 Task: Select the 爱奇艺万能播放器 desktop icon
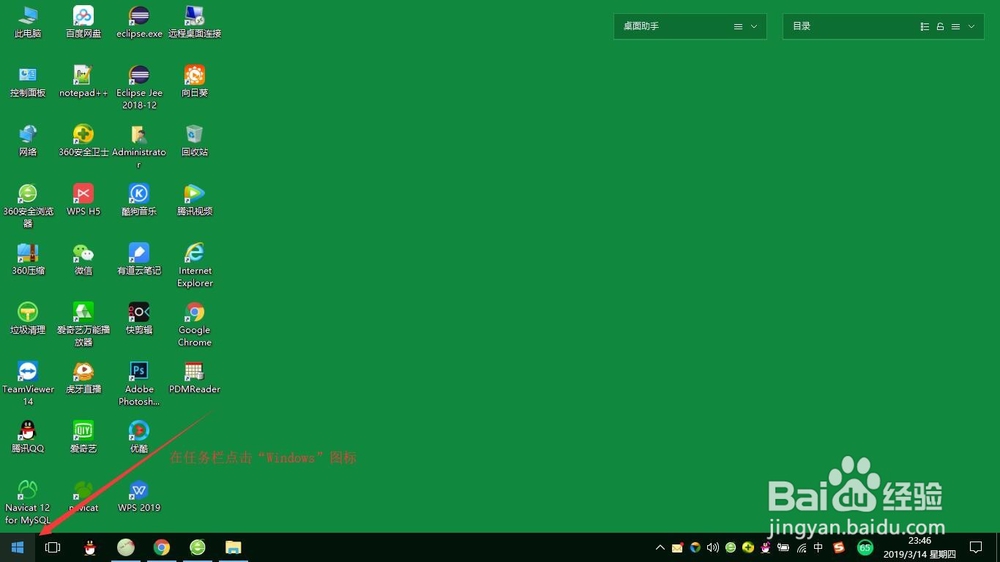(84, 325)
